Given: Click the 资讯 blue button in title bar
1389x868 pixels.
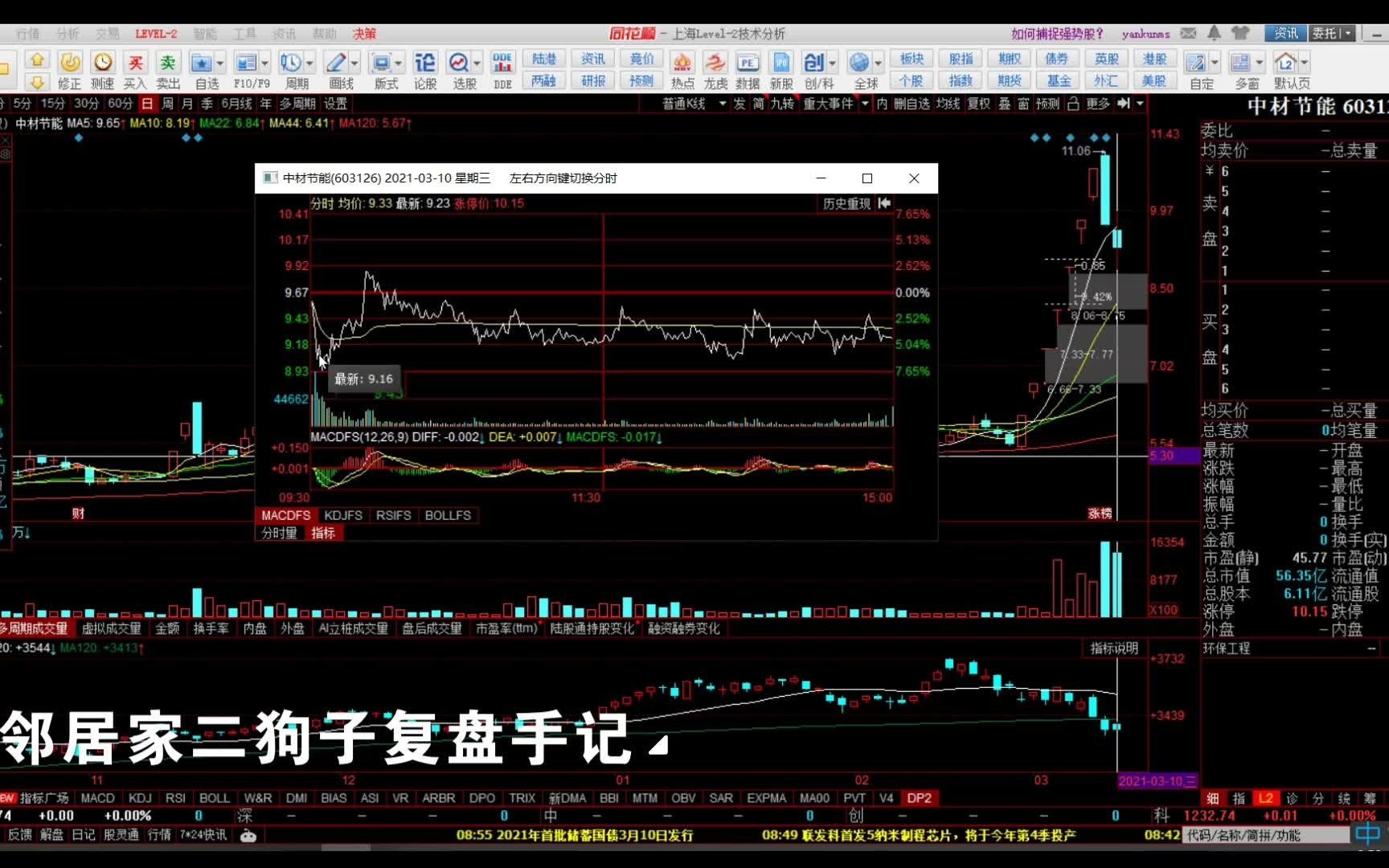Looking at the screenshot, I should 1286,33.
